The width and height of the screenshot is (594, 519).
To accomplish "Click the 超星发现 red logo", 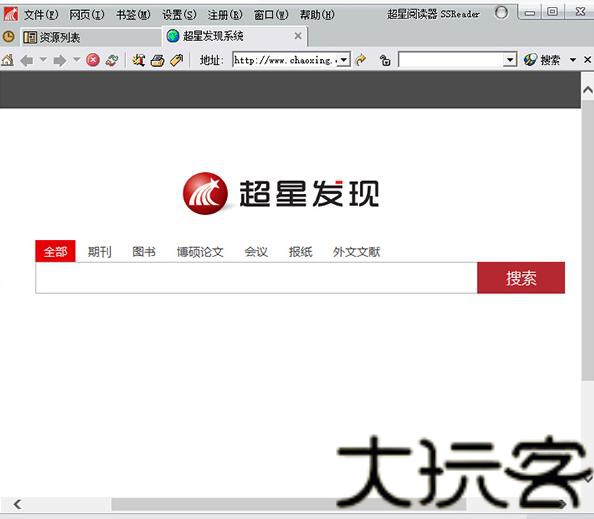I will pos(205,193).
